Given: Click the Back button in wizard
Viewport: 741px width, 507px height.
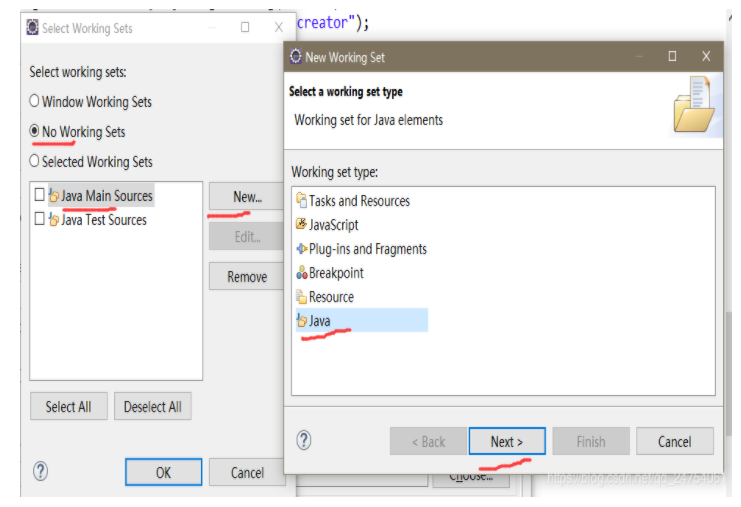Looking at the screenshot, I should tap(428, 441).
